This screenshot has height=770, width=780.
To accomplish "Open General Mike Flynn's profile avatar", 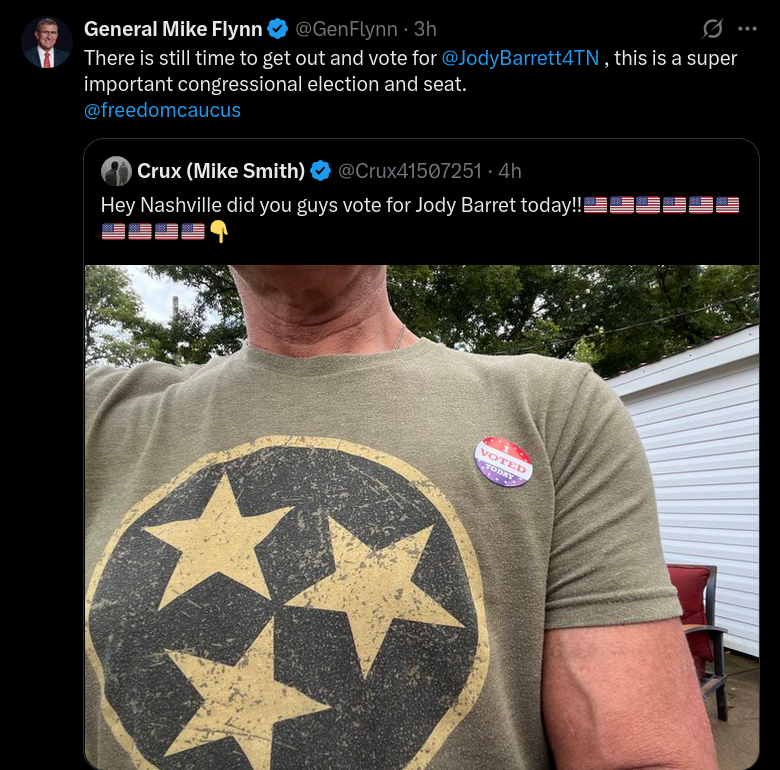I will [46, 43].
